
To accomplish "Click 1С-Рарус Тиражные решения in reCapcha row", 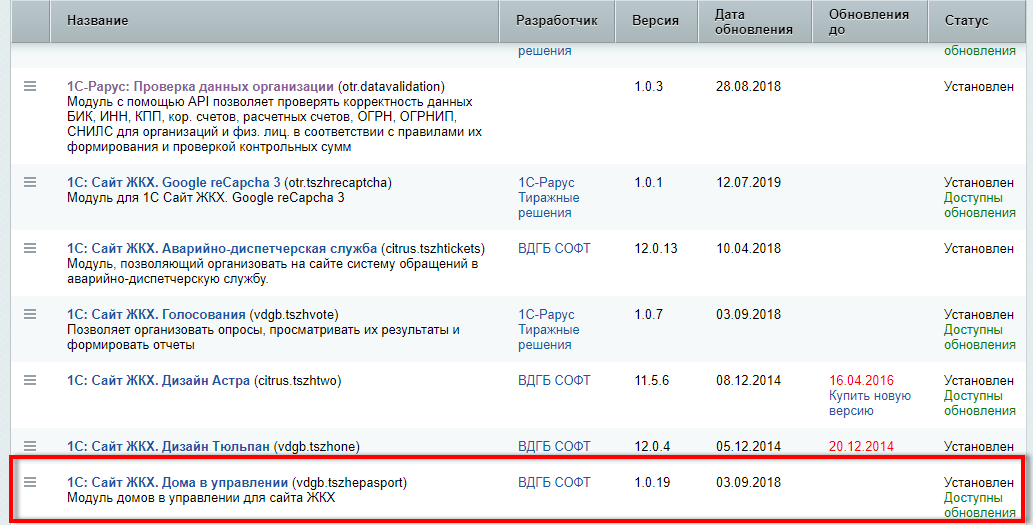I will click(548, 197).
